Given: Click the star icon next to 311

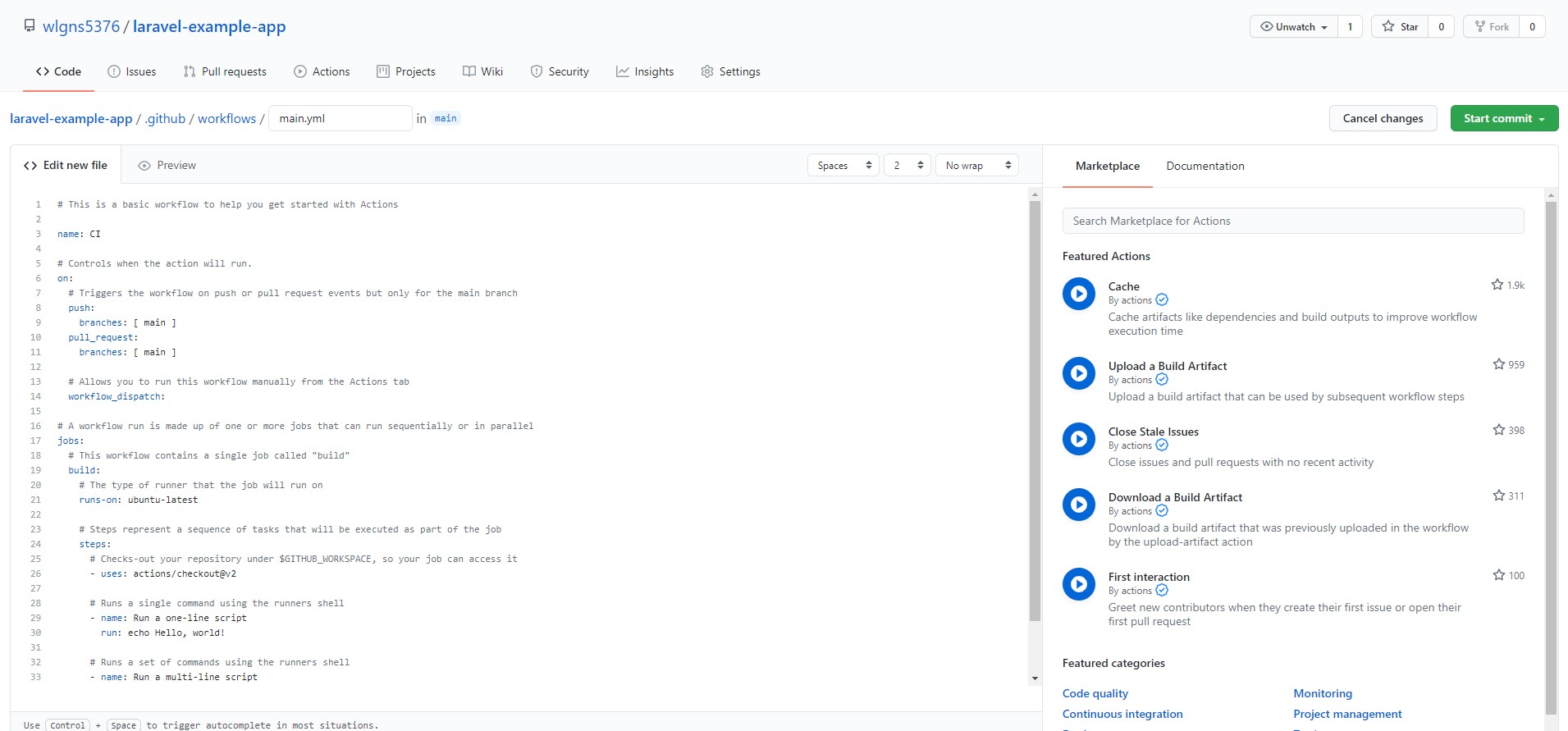Looking at the screenshot, I should [x=1499, y=496].
